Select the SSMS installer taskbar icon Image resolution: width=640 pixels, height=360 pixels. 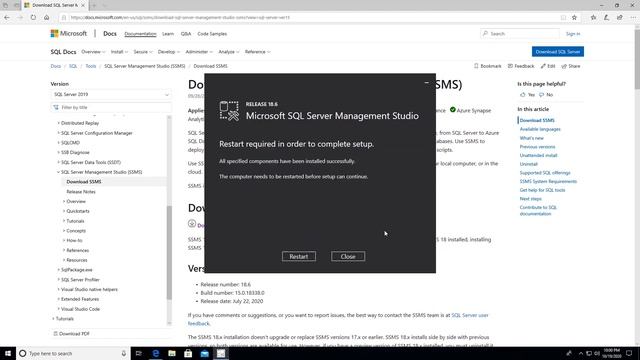pos(221,353)
